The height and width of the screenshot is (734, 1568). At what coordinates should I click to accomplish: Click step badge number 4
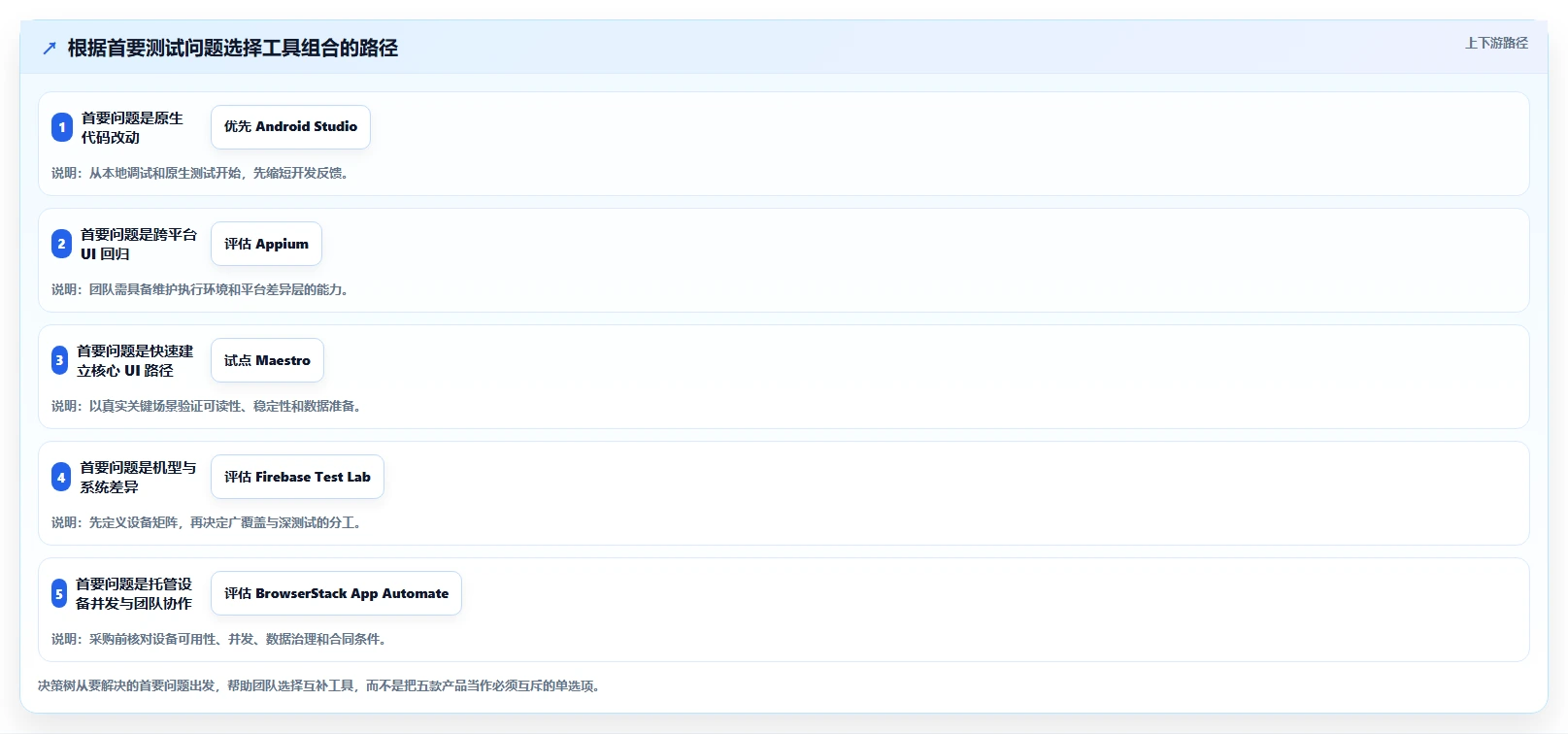tap(61, 477)
